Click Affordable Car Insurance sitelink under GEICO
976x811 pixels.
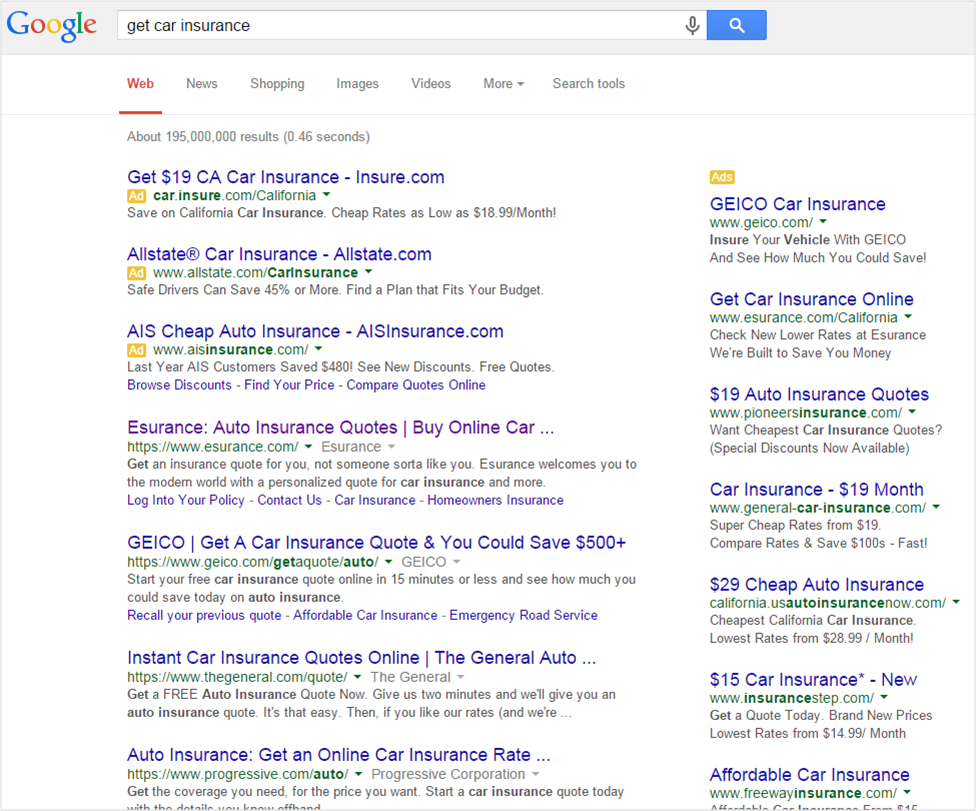pos(365,616)
